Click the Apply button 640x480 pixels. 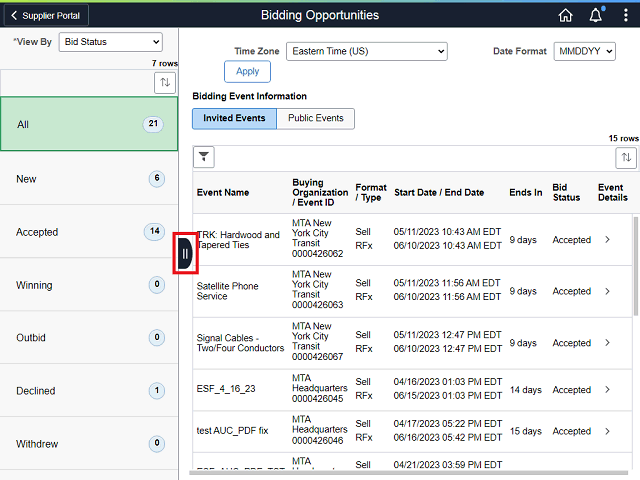pyautogui.click(x=247, y=71)
